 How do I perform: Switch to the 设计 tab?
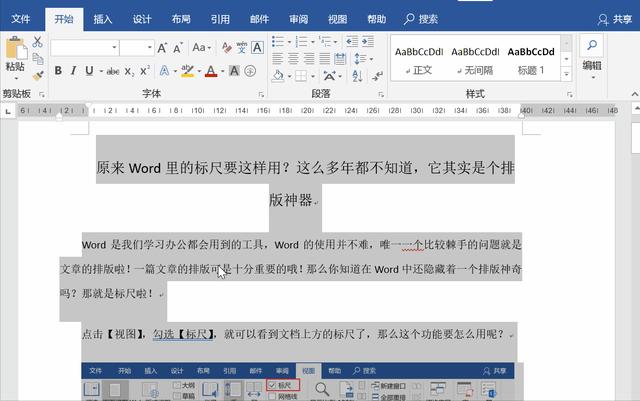tap(142, 19)
